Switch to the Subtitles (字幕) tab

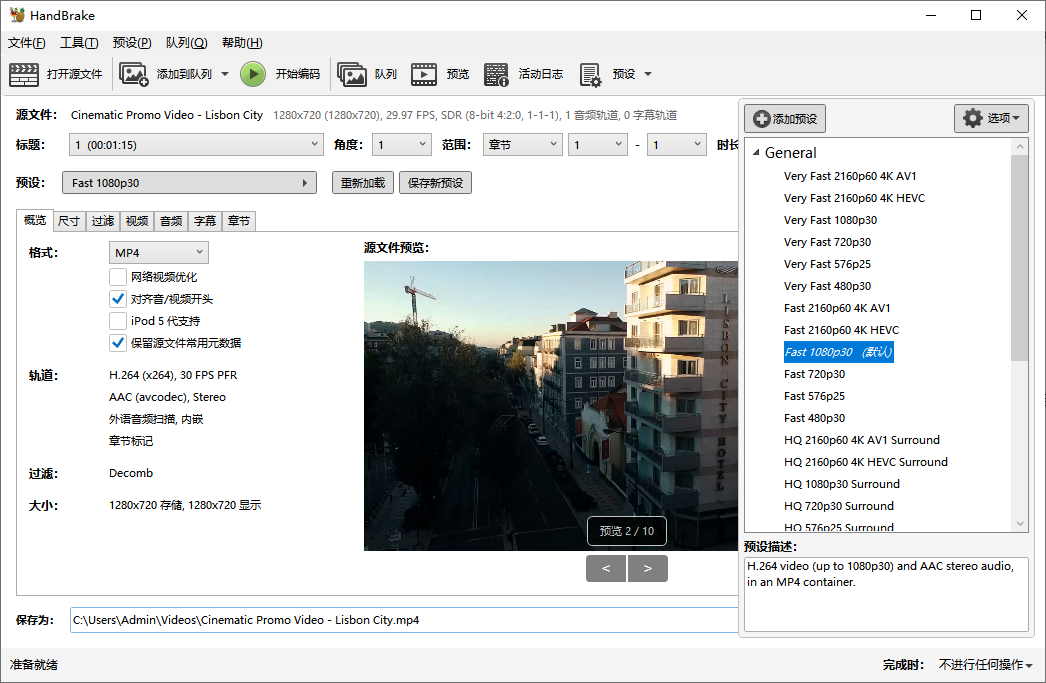click(x=205, y=221)
